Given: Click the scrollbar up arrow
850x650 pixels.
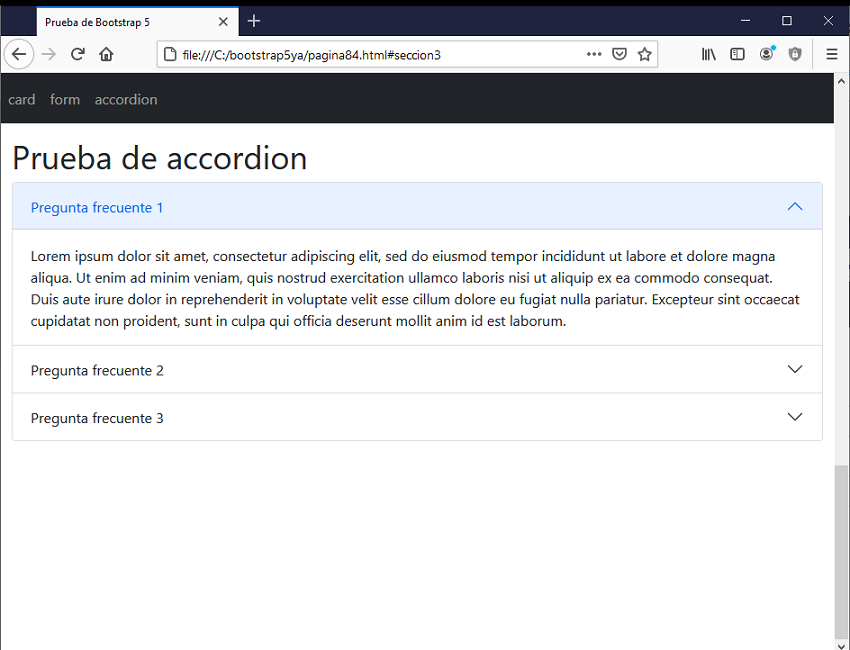Looking at the screenshot, I should 841,81.
